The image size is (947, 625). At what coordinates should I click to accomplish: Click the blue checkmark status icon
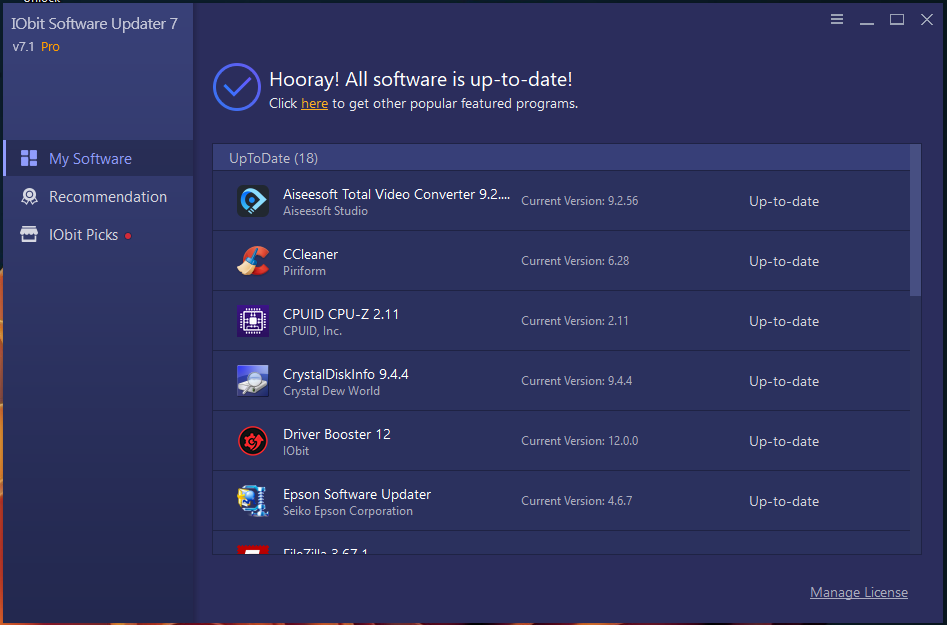(x=237, y=87)
